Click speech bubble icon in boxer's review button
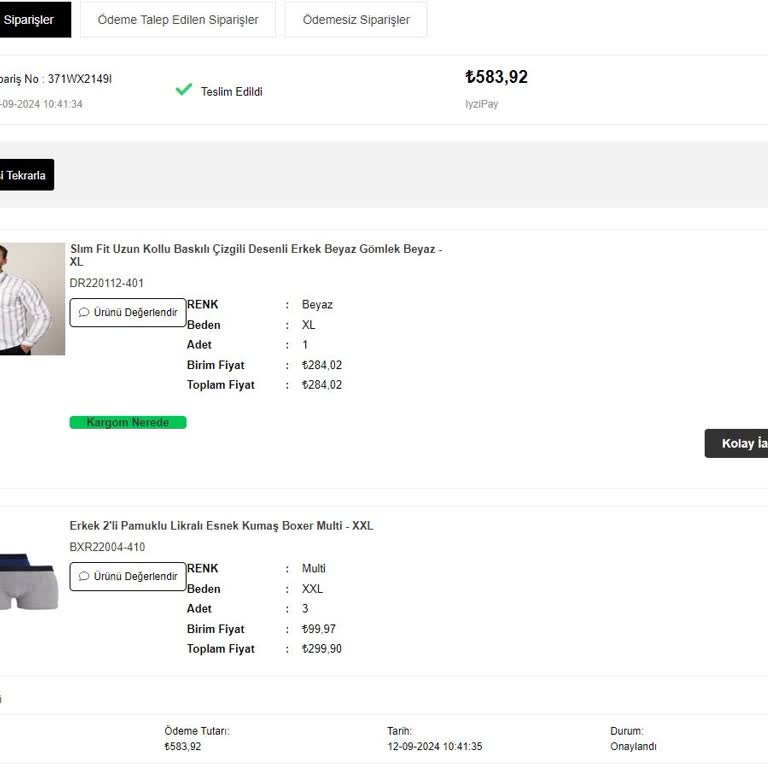768x768 pixels. 84,576
